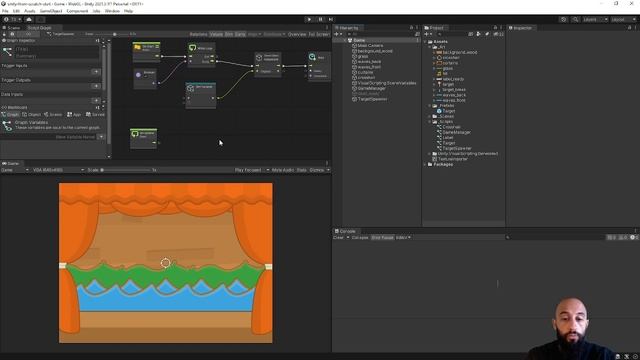Expand the Packages folder in Project

[x=425, y=164]
